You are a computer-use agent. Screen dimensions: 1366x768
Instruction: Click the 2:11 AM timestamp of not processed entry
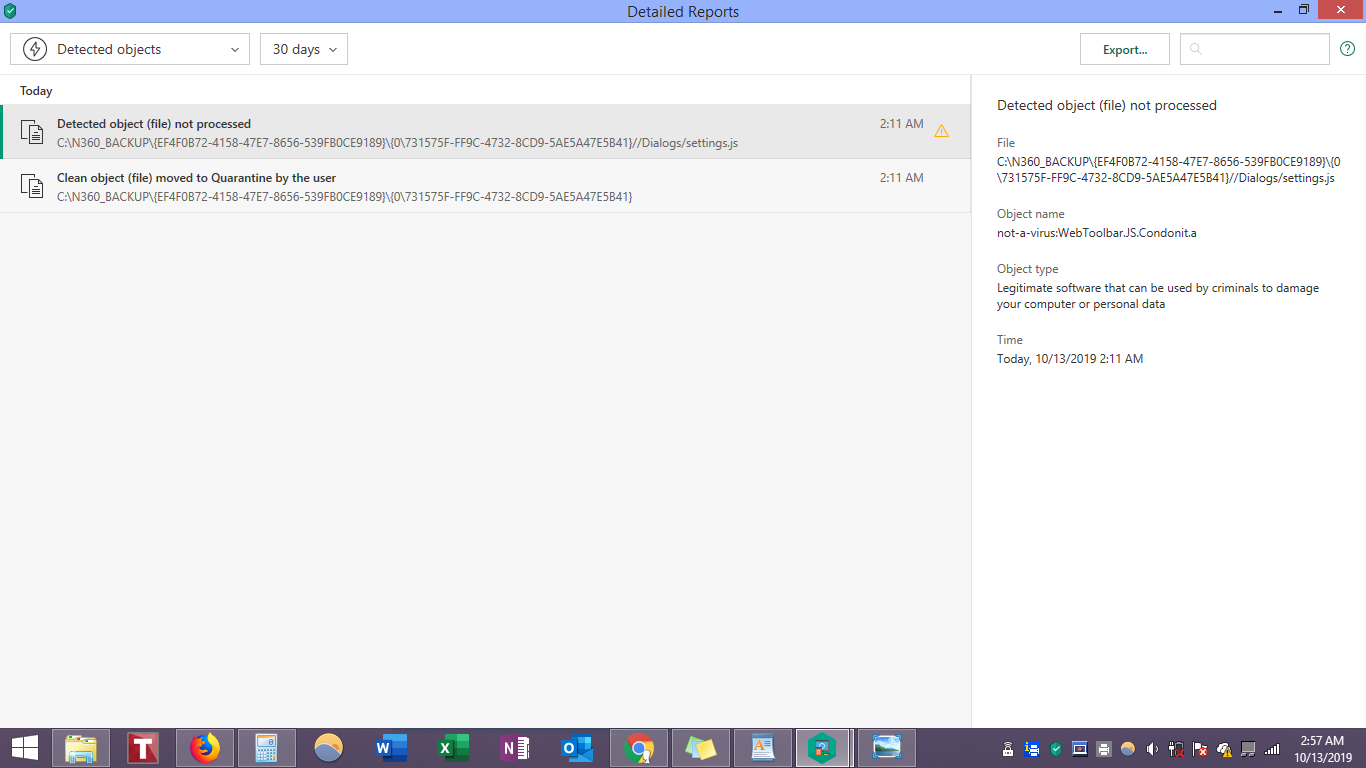(901, 124)
